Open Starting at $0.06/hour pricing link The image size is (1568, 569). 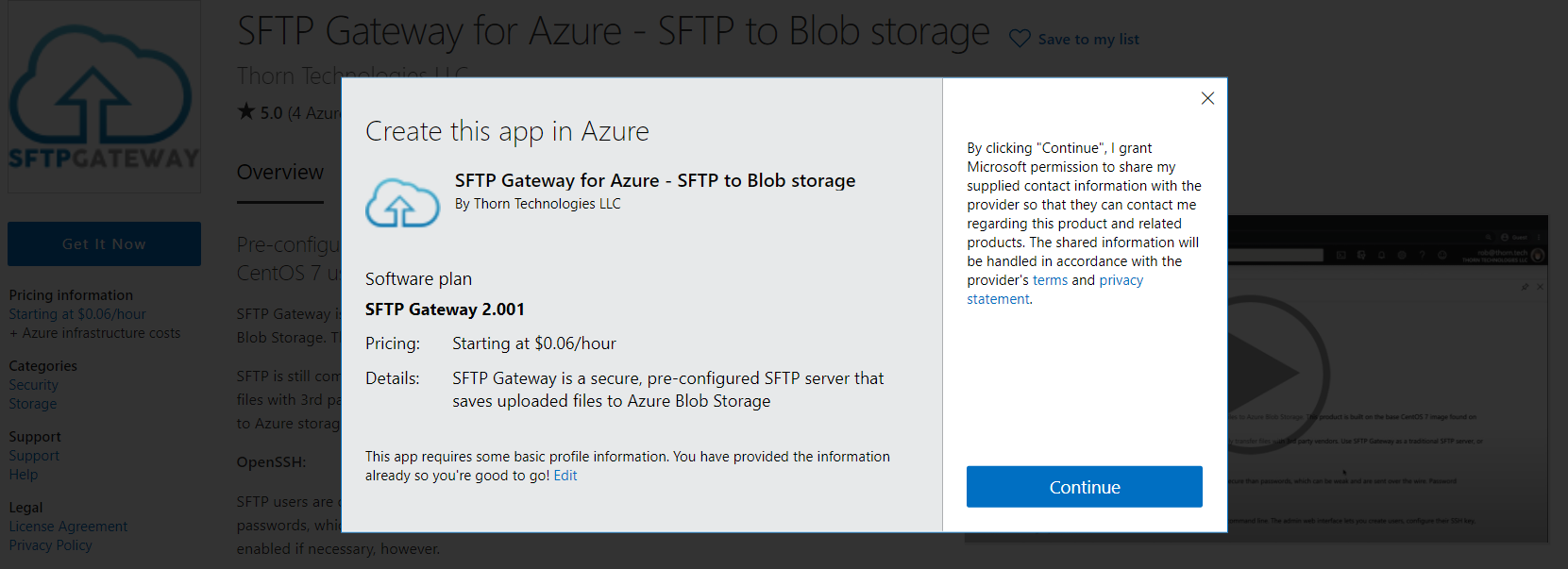[77, 314]
